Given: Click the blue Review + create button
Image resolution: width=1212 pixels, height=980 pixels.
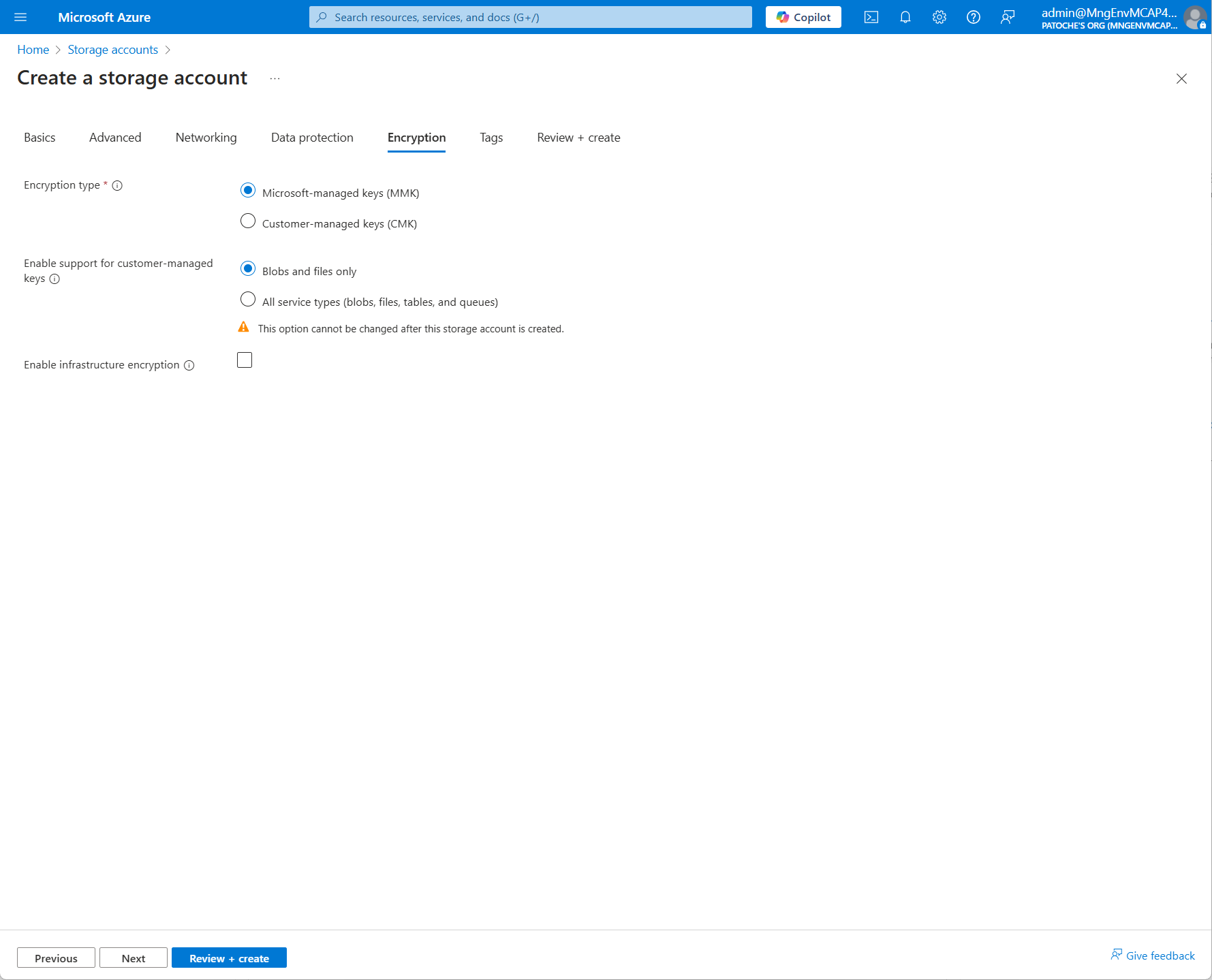Looking at the screenshot, I should click(229, 958).
